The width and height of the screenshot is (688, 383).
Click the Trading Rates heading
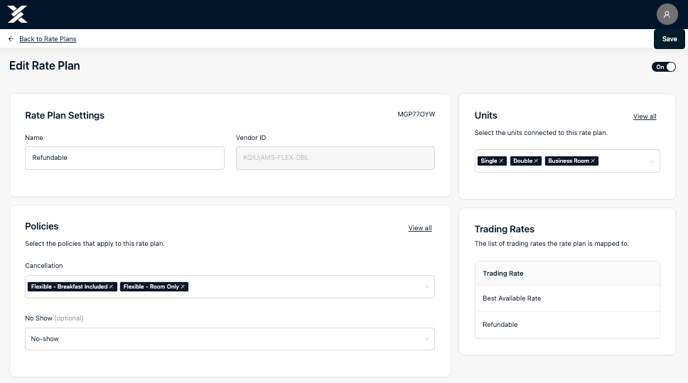tap(504, 229)
